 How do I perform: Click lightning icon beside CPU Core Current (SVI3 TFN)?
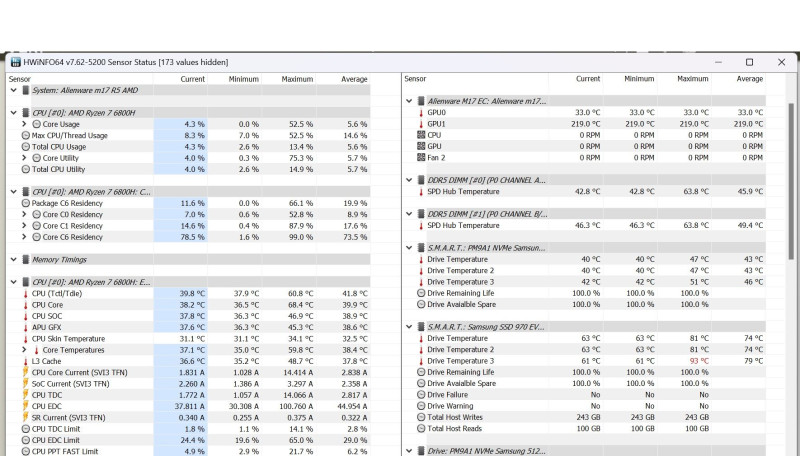click(x=26, y=372)
